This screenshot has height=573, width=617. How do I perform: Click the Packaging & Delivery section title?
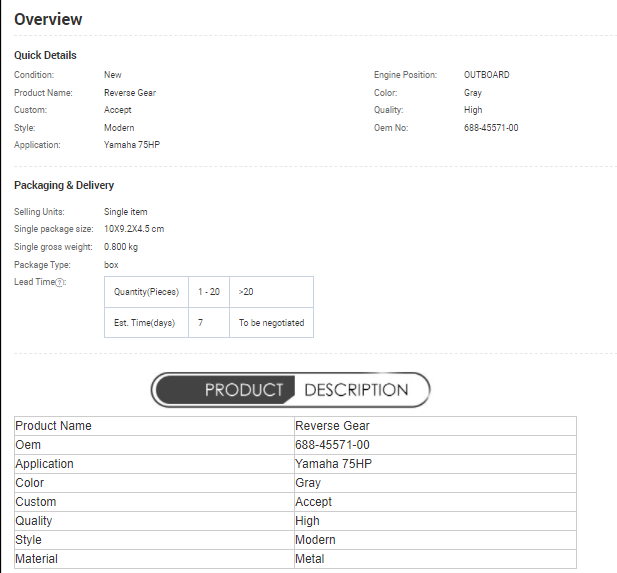(64, 185)
